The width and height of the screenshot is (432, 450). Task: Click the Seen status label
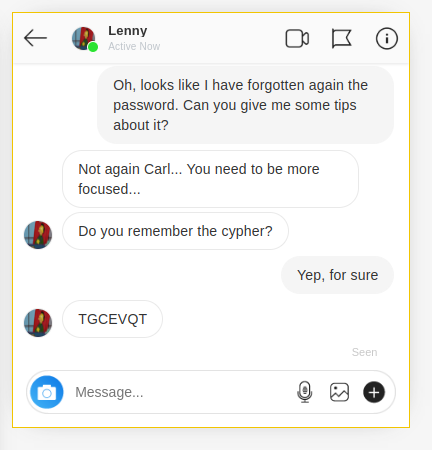(x=365, y=352)
